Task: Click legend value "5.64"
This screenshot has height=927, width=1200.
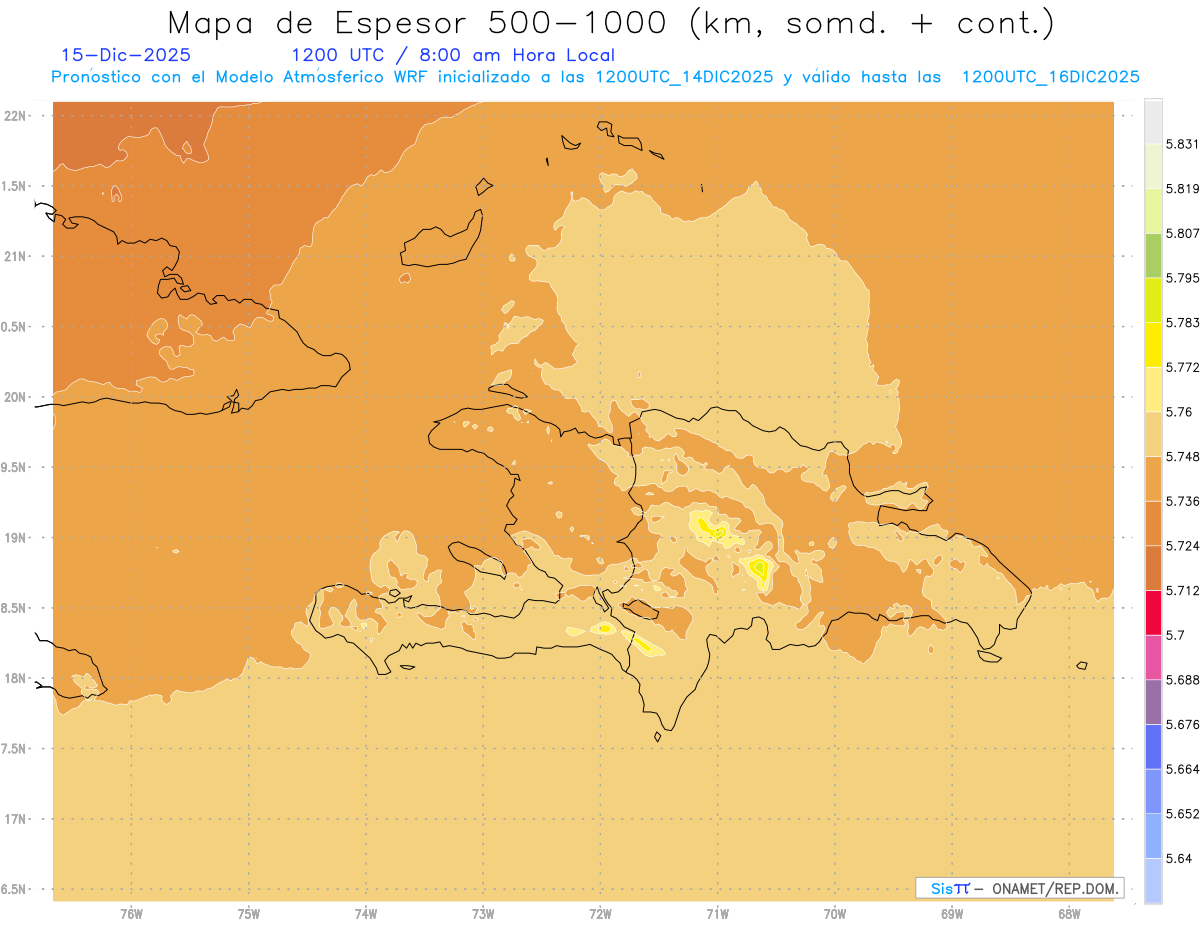Action: click(1179, 858)
